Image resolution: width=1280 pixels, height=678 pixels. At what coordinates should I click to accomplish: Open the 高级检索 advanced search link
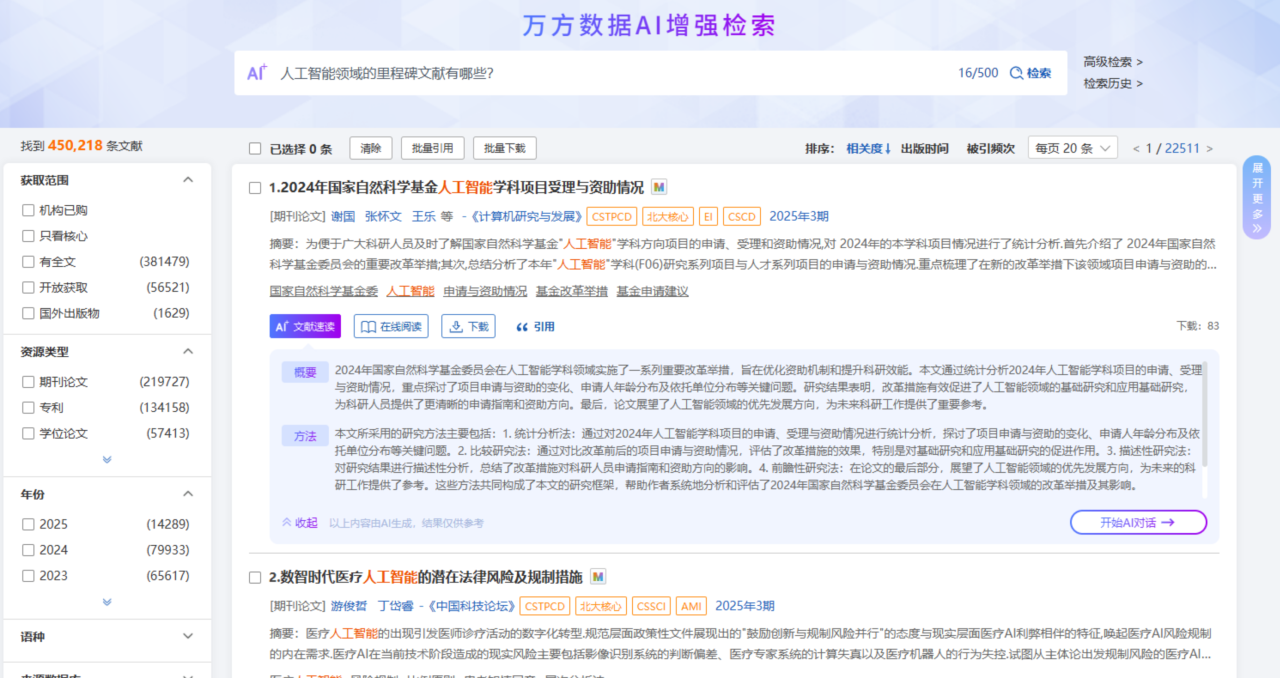1112,62
